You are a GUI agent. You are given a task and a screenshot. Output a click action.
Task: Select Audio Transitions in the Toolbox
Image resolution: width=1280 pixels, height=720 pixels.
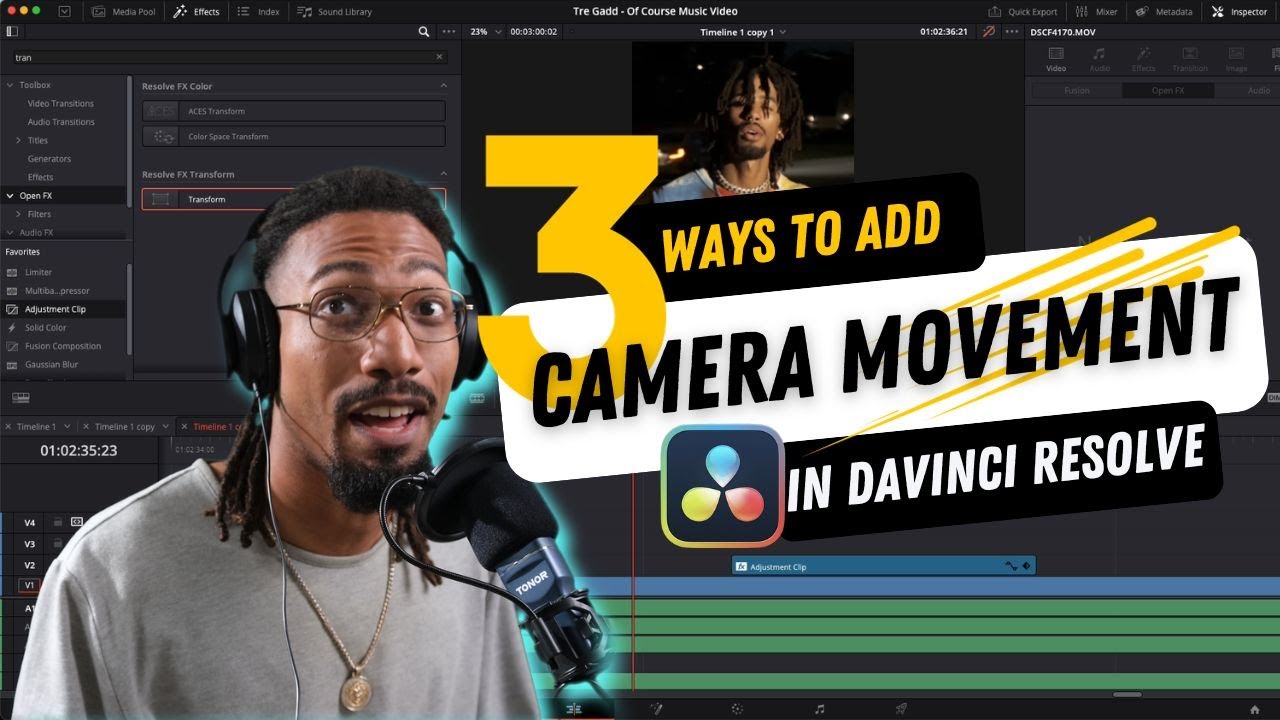[61, 122]
